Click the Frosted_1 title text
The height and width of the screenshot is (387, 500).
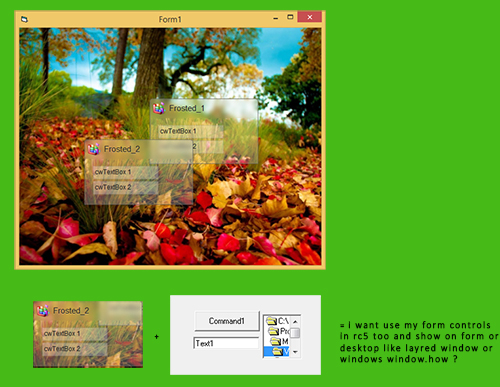click(187, 108)
